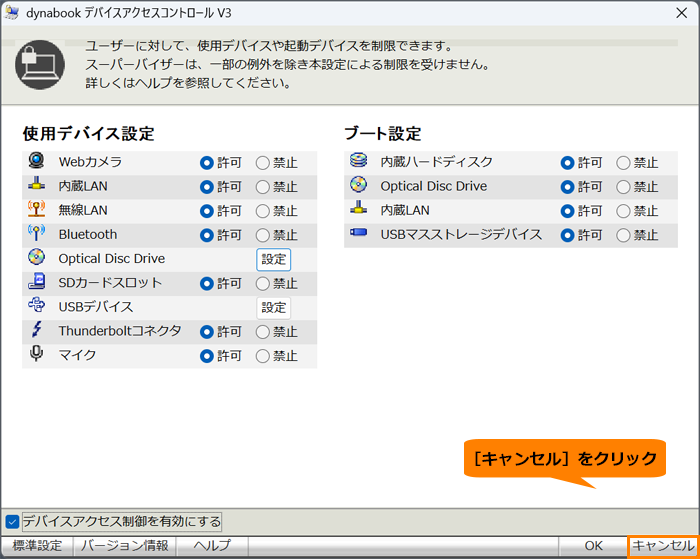
Task: Open 設定 for Optical Disc Drive
Action: [x=274, y=259]
